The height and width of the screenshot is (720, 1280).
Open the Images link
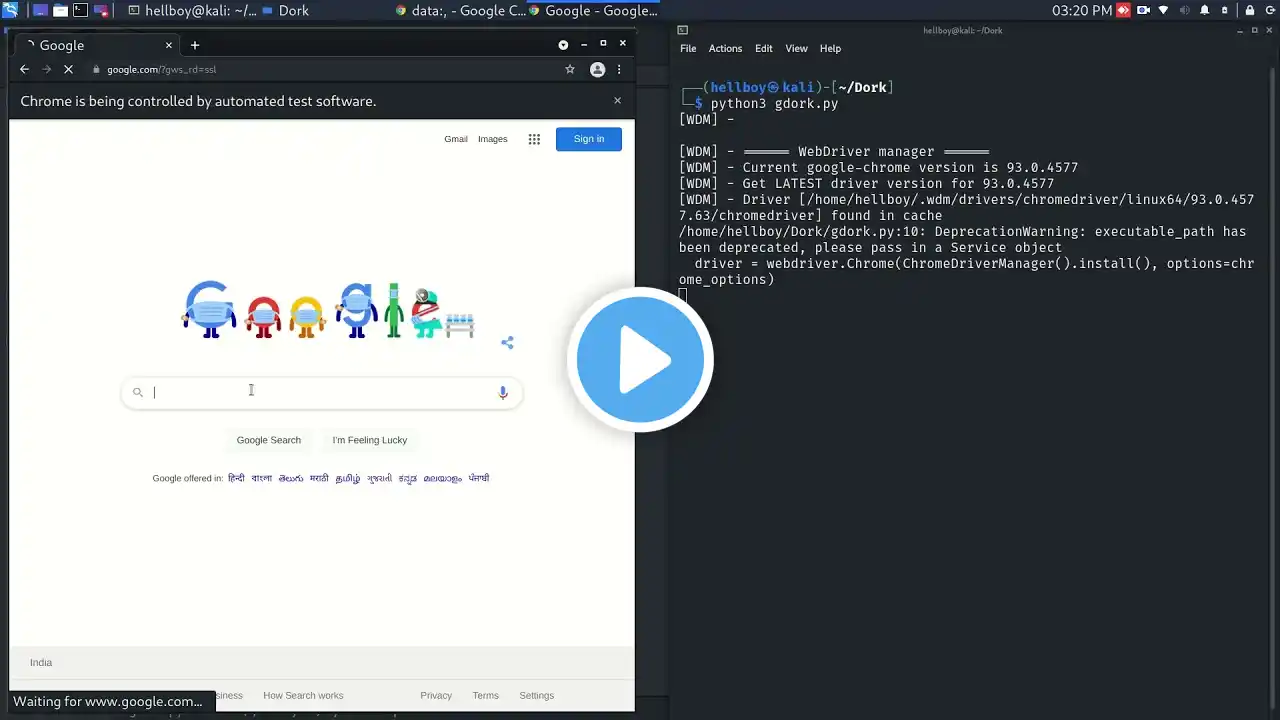[x=492, y=139]
